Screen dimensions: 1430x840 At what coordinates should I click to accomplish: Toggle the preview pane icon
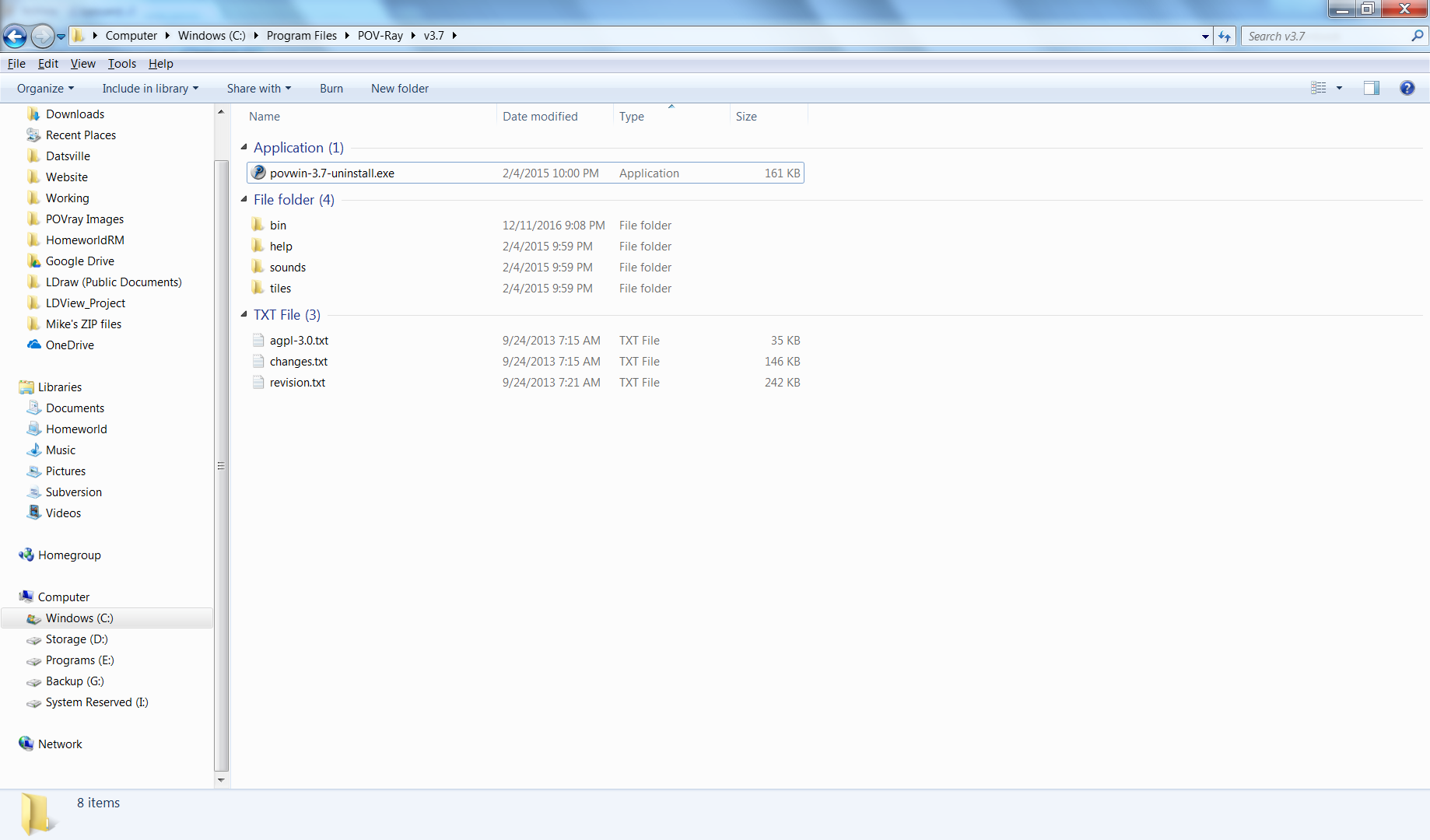[1371, 88]
